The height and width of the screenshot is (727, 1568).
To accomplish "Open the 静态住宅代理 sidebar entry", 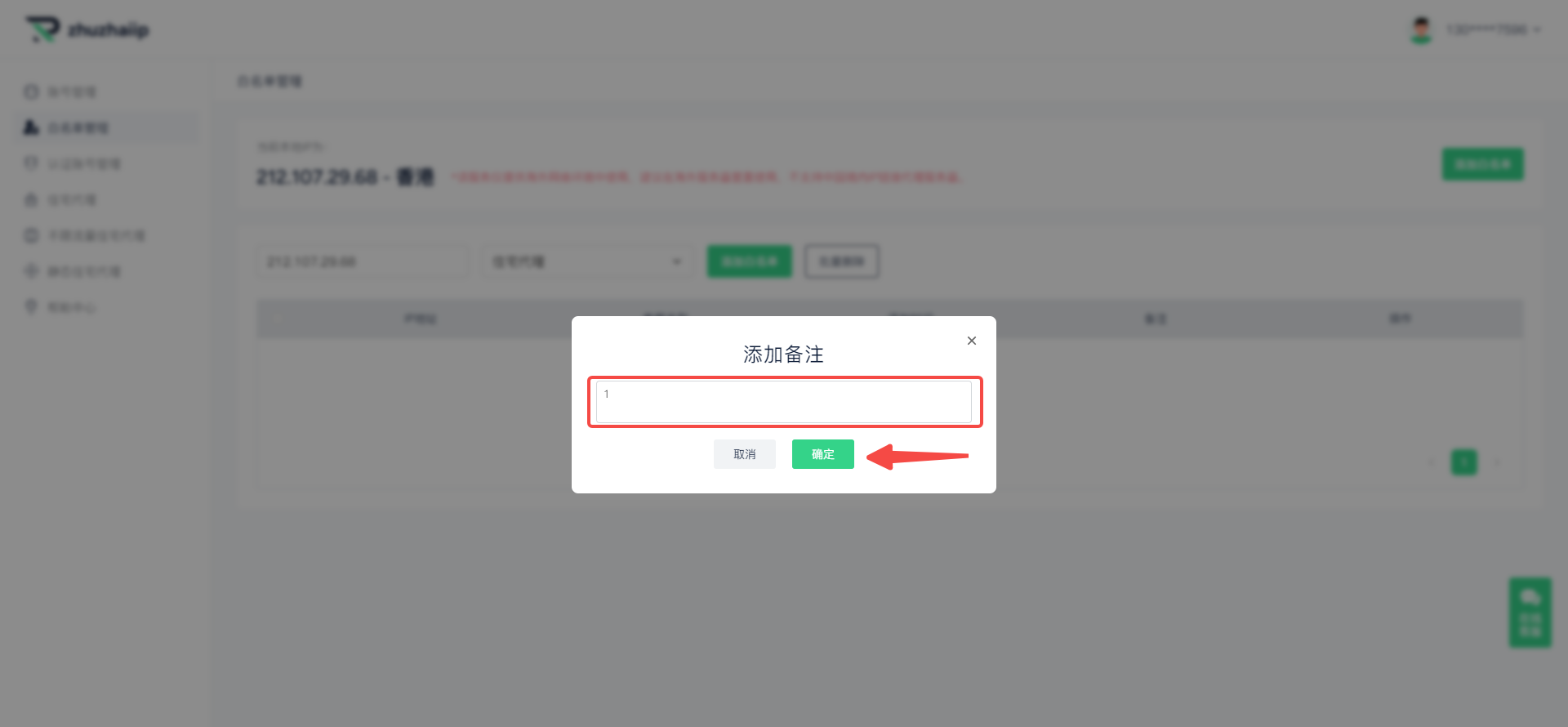I will [x=72, y=271].
